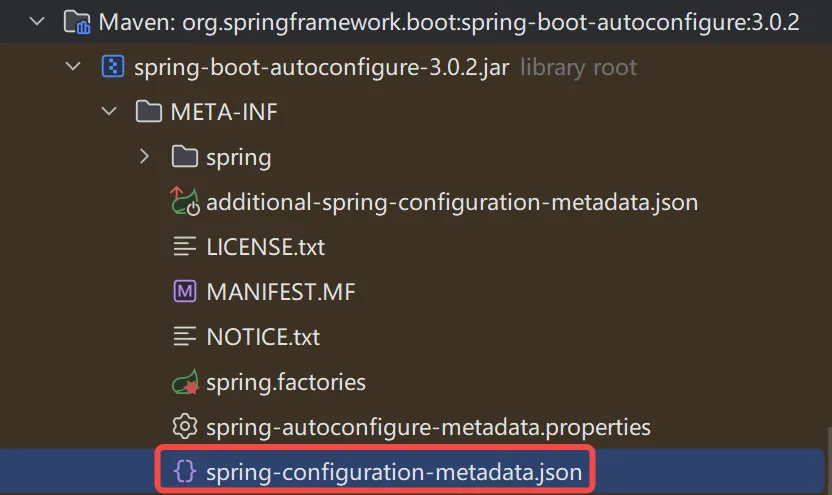Image resolution: width=832 pixels, height=495 pixels.
Task: Click the Maven library folder icon
Action: 77,22
